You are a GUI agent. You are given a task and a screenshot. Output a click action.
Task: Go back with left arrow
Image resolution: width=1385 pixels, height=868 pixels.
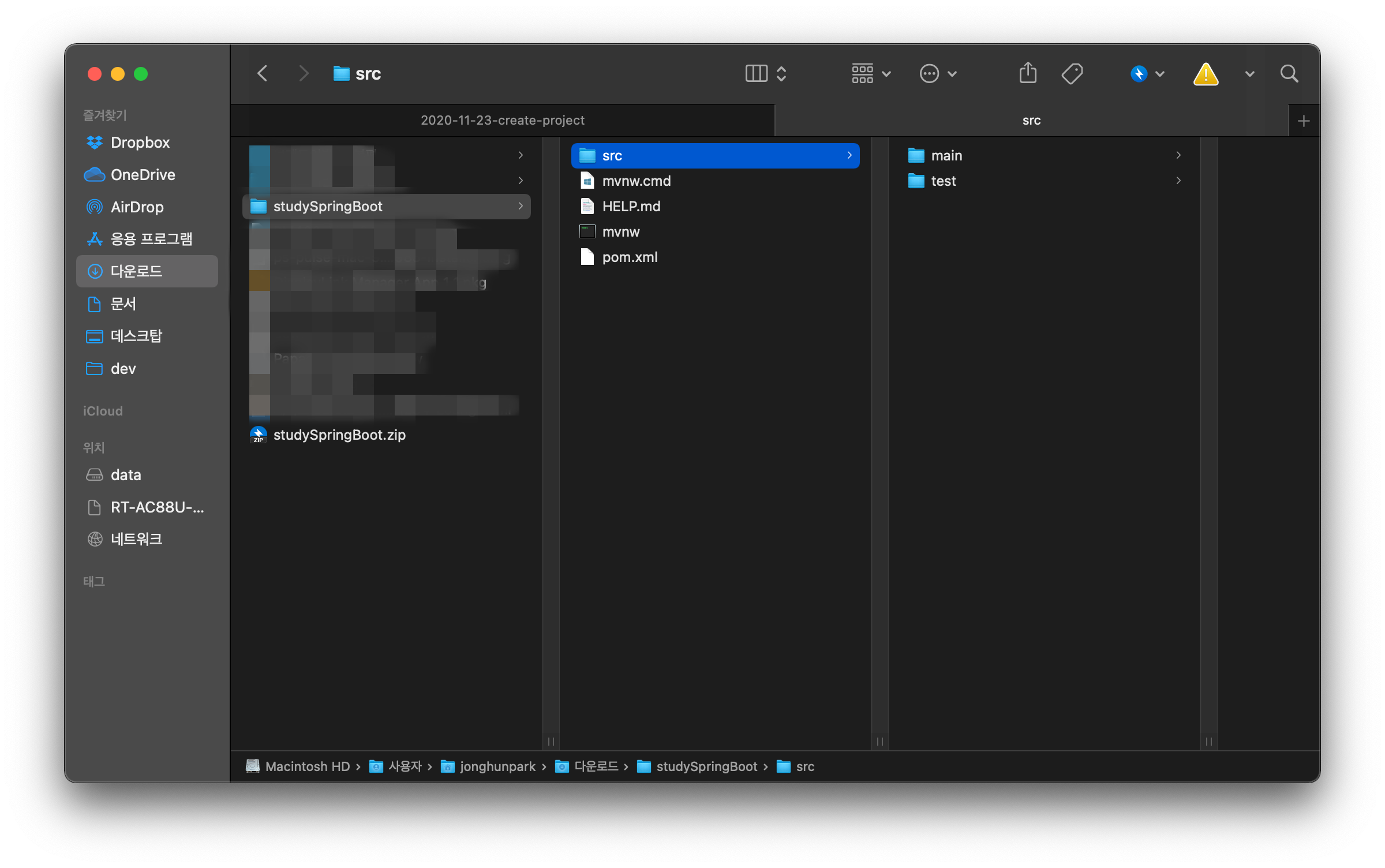click(x=263, y=73)
